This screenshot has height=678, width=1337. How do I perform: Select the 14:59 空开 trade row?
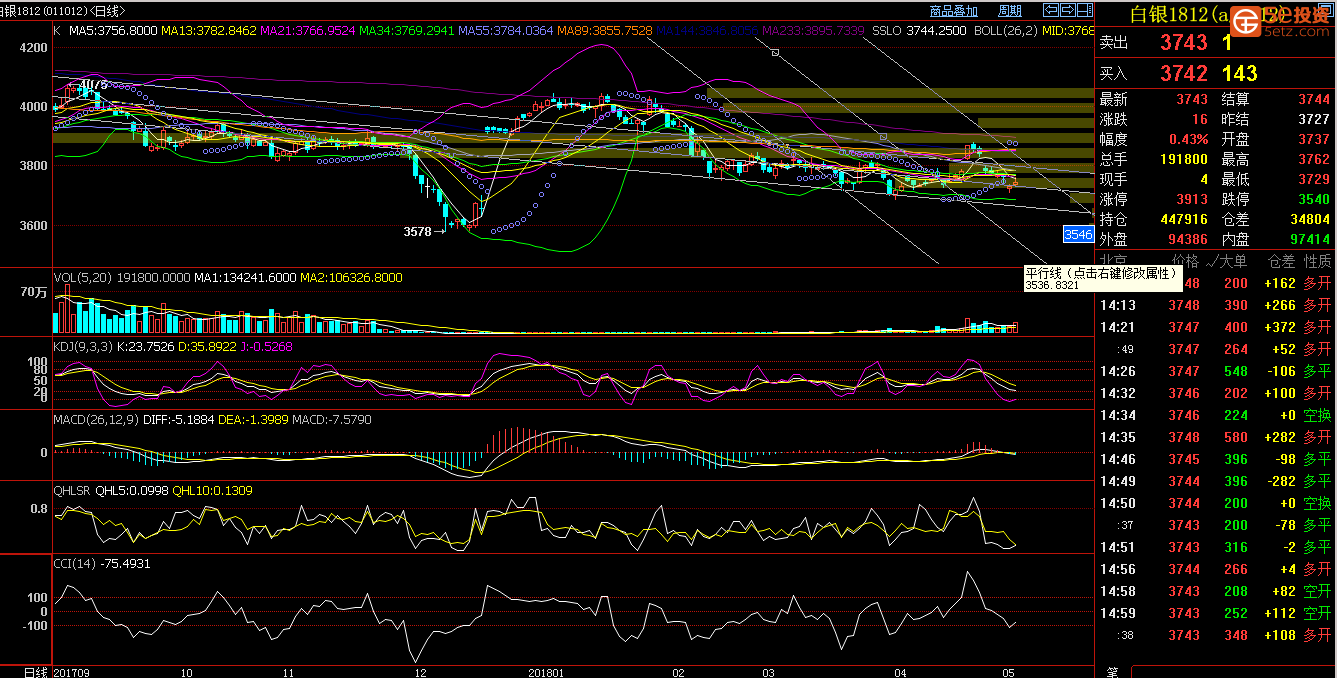pyautogui.click(x=1216, y=613)
